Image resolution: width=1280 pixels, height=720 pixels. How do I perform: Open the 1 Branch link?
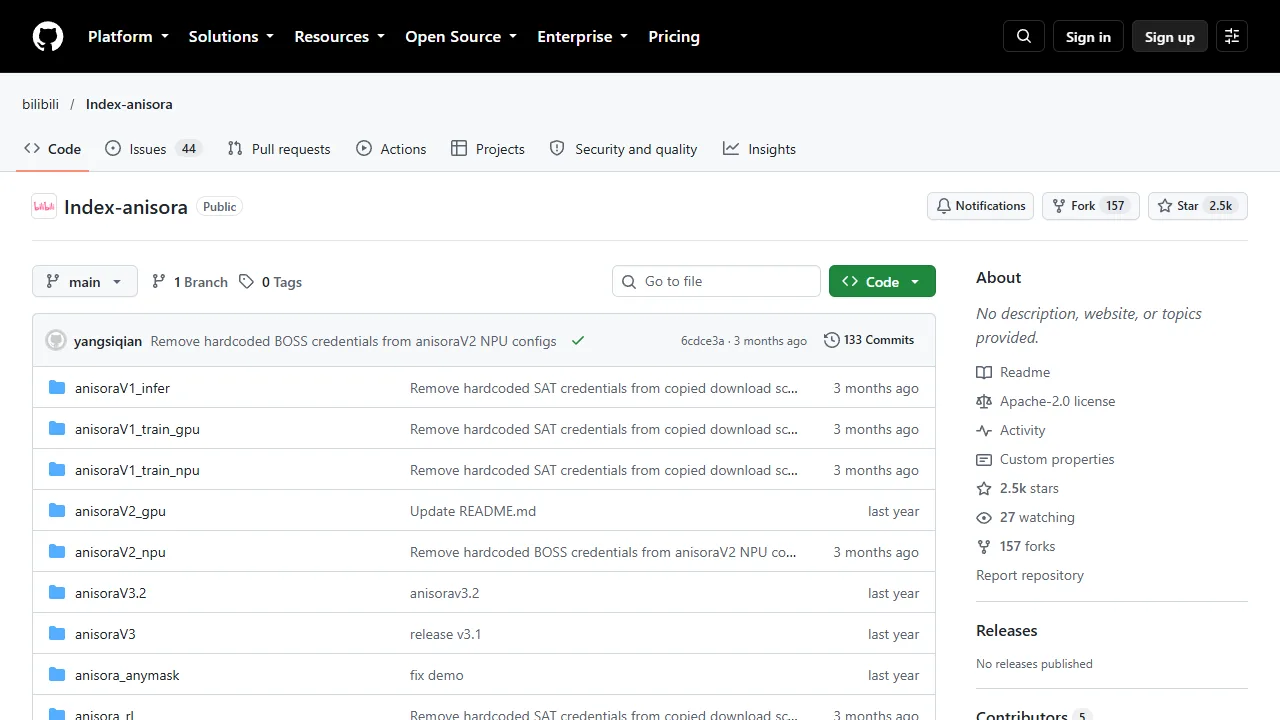pyautogui.click(x=190, y=282)
